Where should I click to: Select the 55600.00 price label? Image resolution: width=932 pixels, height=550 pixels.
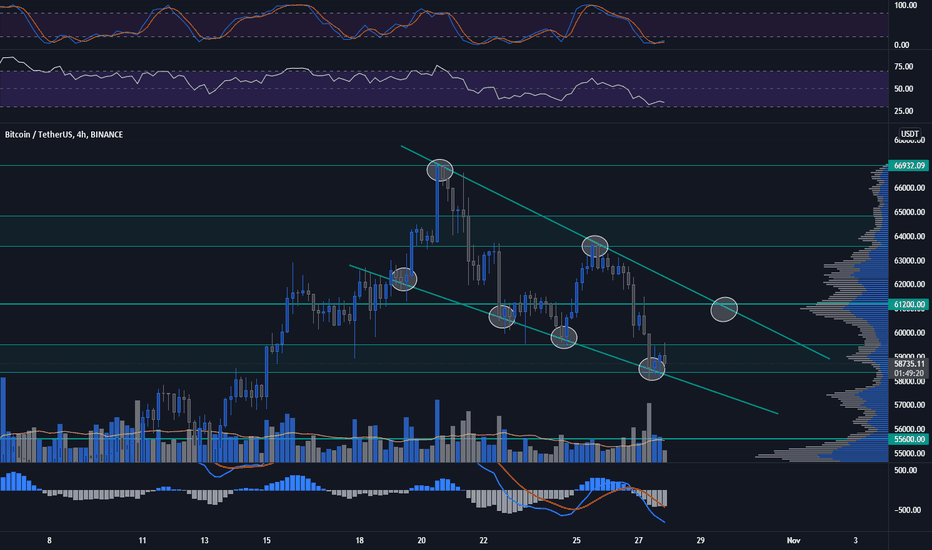[909, 439]
